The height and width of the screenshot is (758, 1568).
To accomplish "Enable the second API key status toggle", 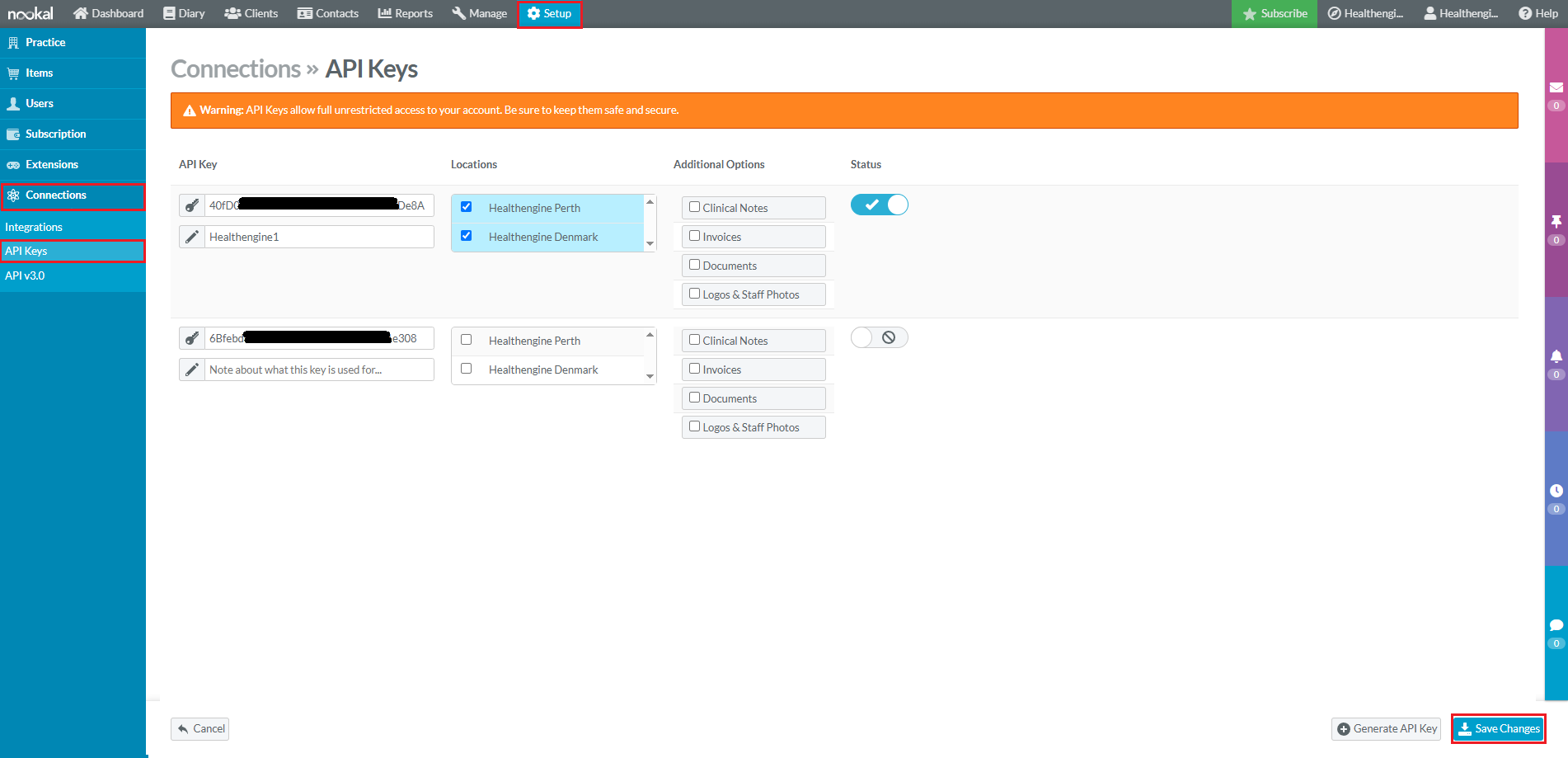I will tap(879, 337).
